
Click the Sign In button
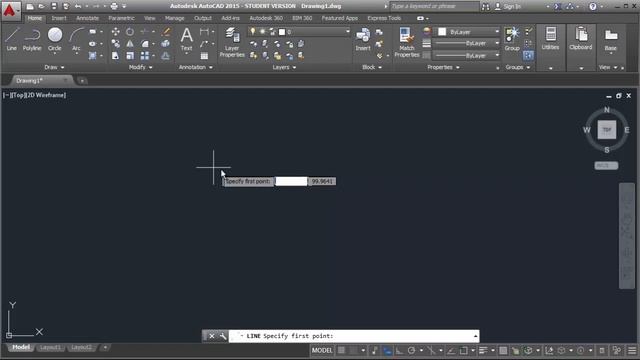click(x=507, y=7)
